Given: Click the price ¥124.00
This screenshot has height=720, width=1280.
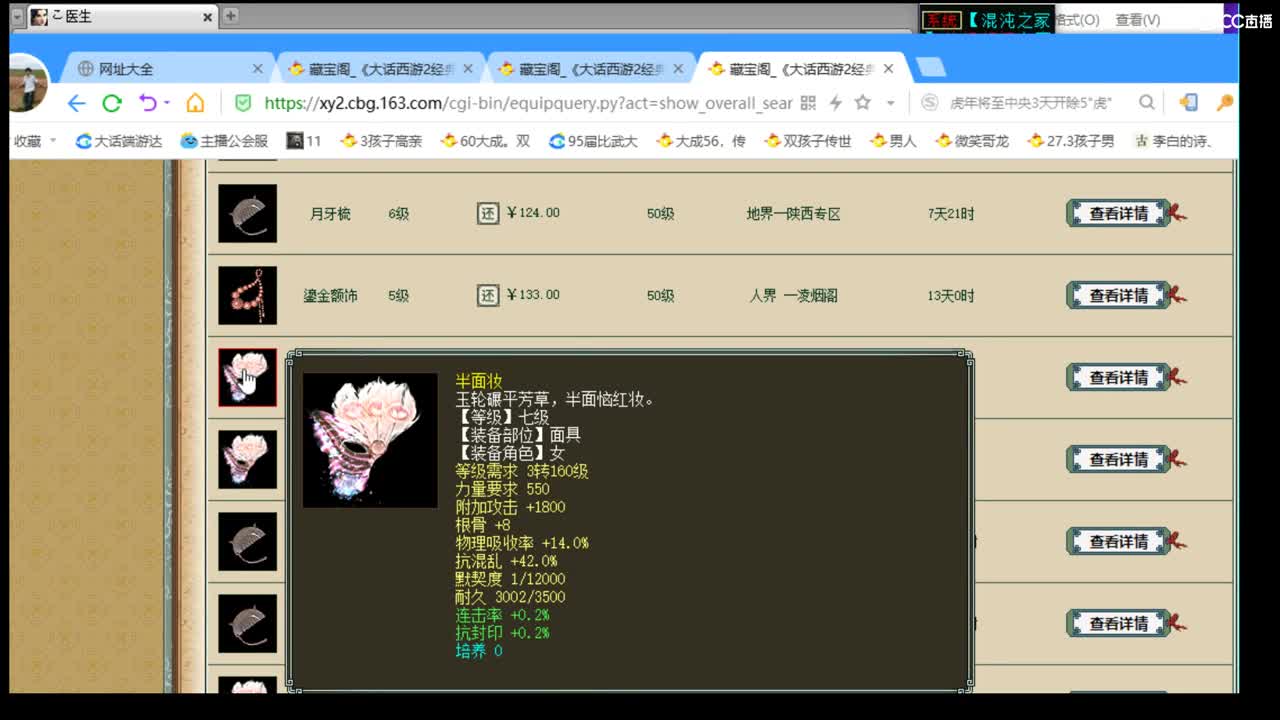Looking at the screenshot, I should pos(533,213).
